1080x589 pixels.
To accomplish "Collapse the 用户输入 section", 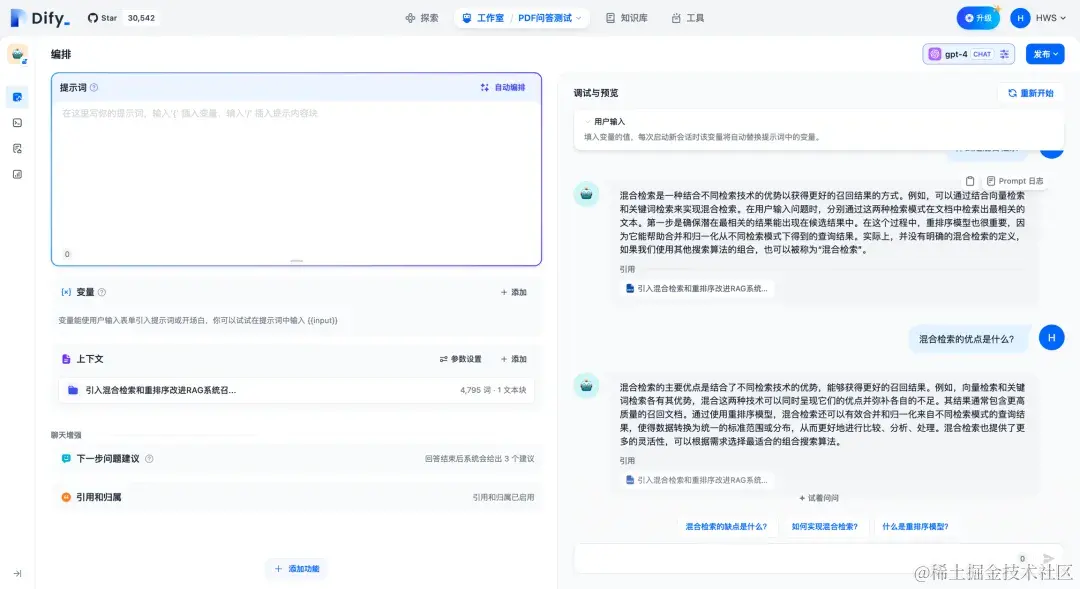I will (x=587, y=121).
